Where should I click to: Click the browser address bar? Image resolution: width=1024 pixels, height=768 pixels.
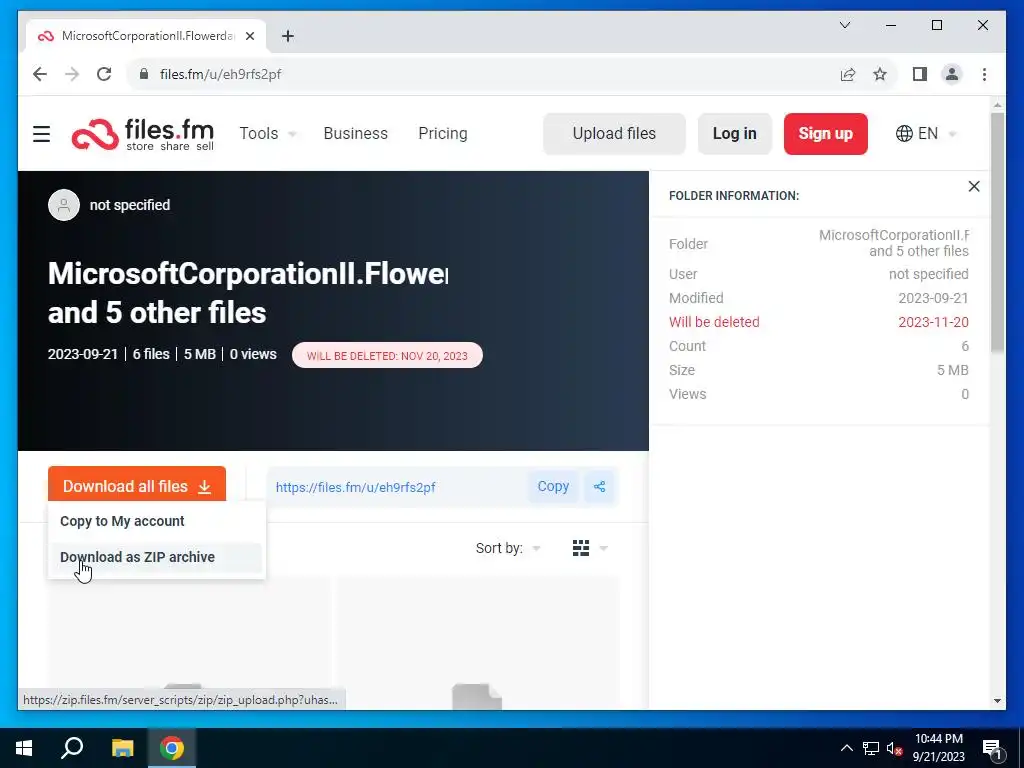(483, 74)
